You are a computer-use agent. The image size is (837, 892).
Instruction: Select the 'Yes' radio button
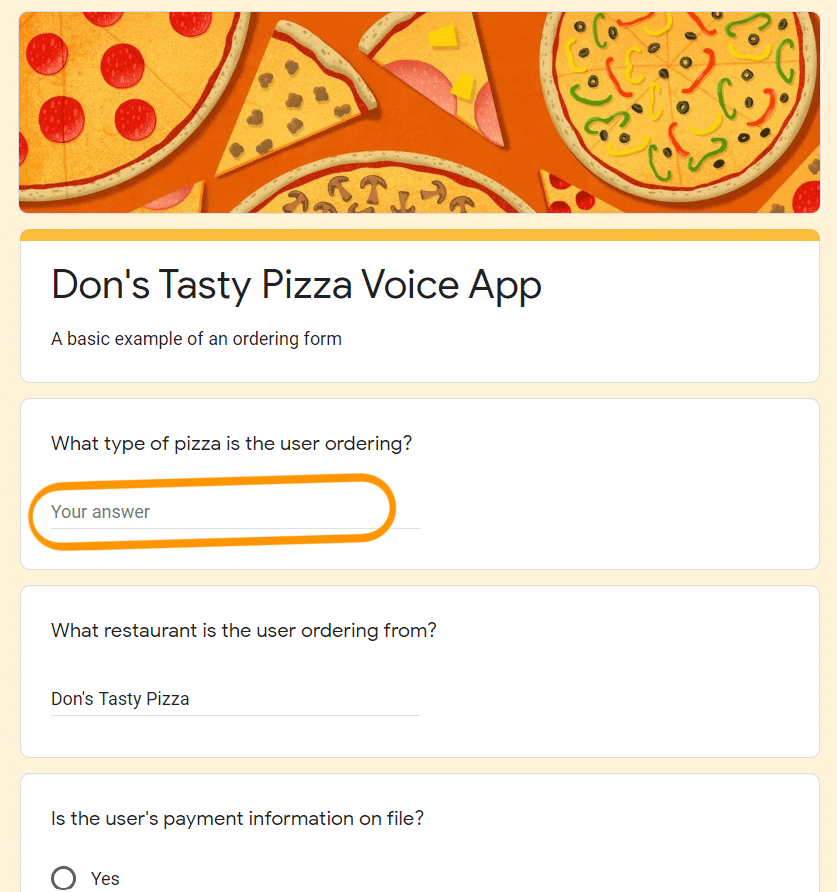click(63, 878)
